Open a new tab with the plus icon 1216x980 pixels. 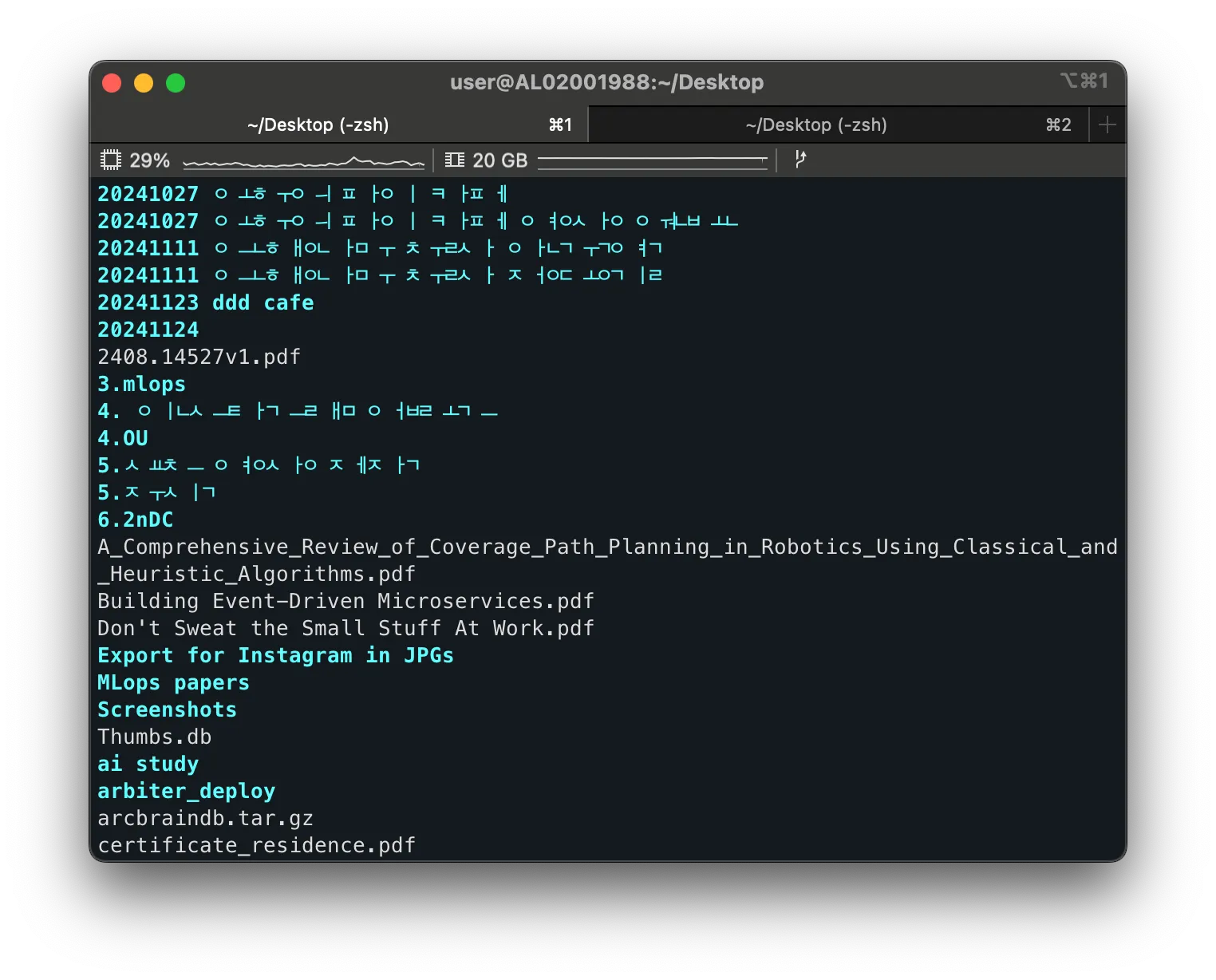(1107, 124)
